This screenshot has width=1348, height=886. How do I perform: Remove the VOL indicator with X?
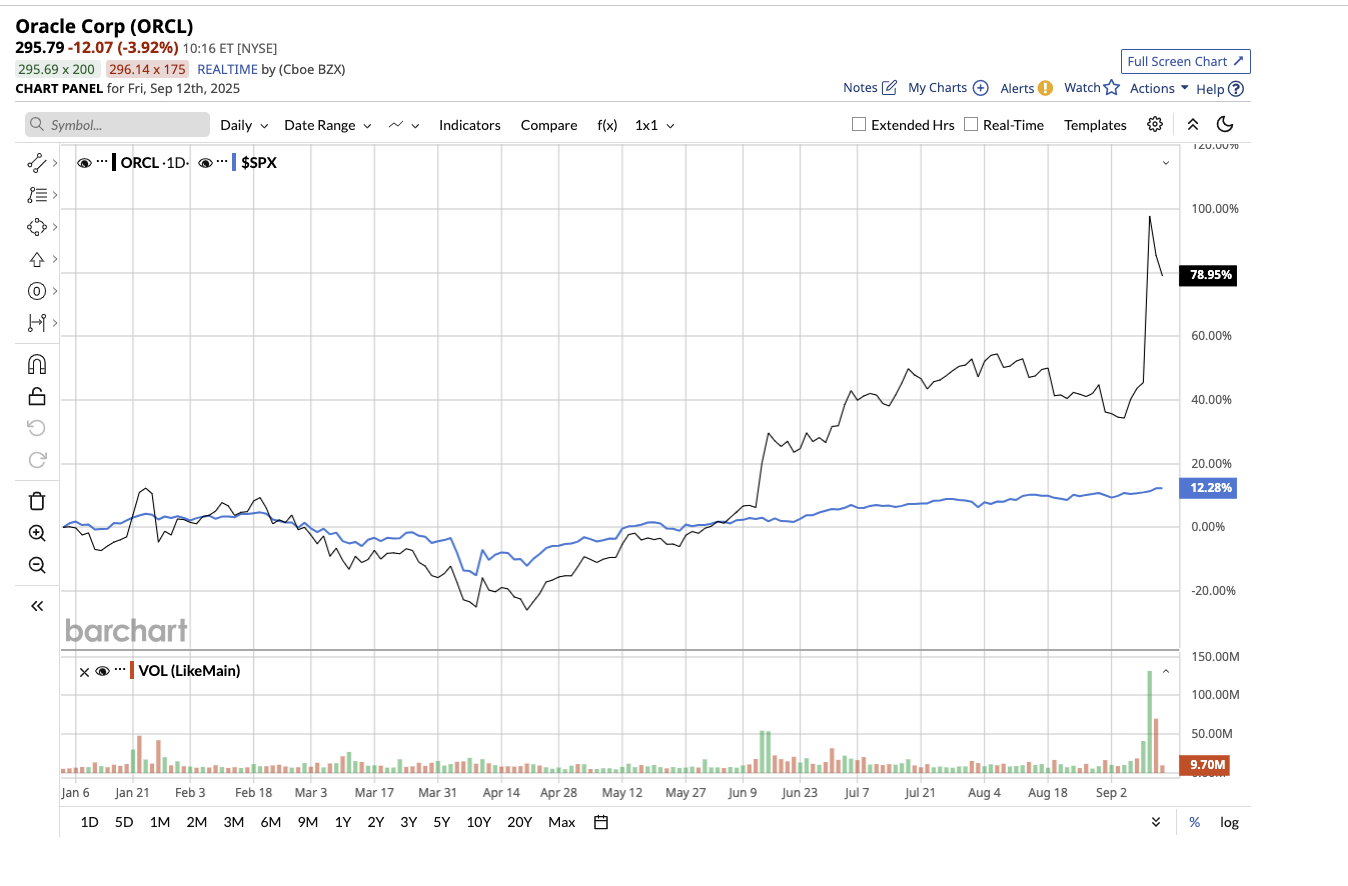[85, 671]
